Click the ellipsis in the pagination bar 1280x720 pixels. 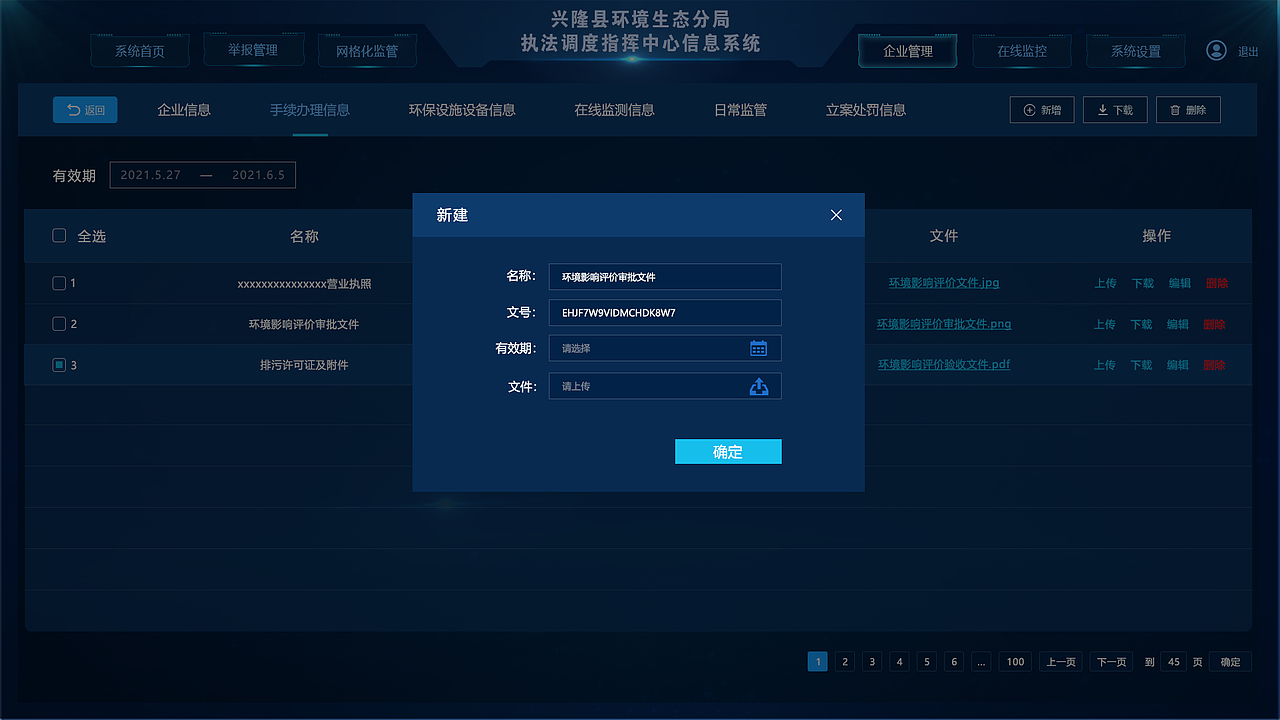coord(981,661)
